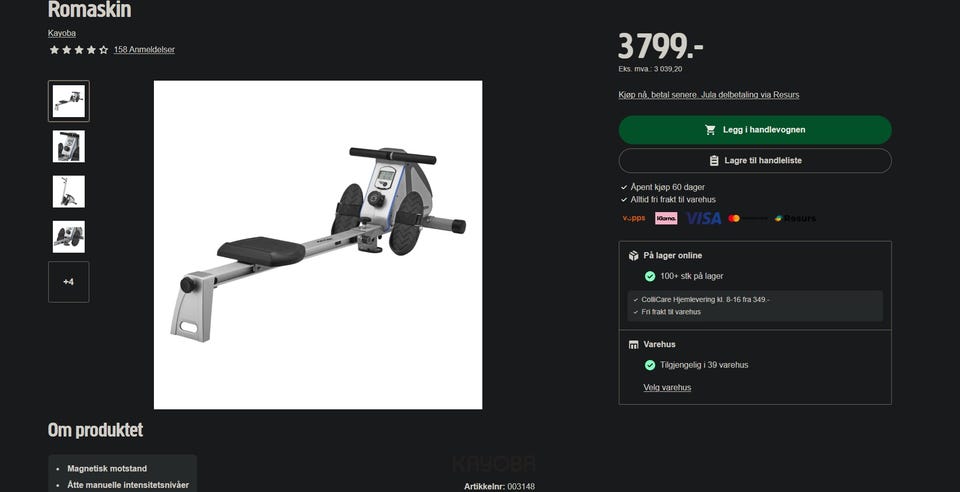The width and height of the screenshot is (960, 492).
Task: Click the green checkmark beside 100+ stk på lager
Action: (650, 276)
